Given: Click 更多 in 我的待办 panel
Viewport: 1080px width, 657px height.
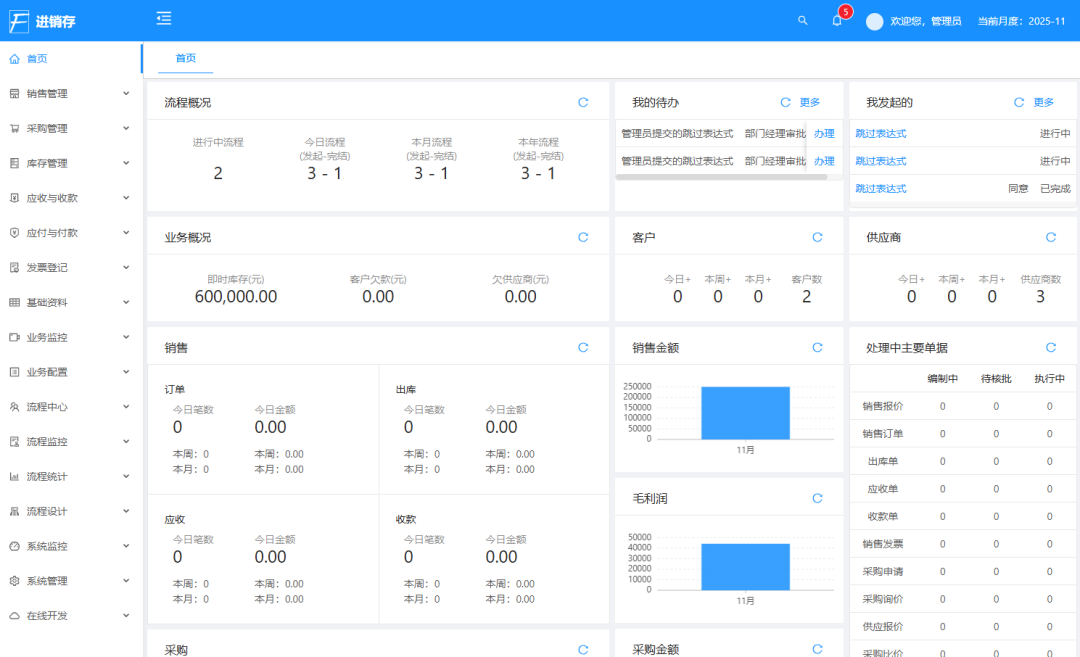Looking at the screenshot, I should point(810,102).
